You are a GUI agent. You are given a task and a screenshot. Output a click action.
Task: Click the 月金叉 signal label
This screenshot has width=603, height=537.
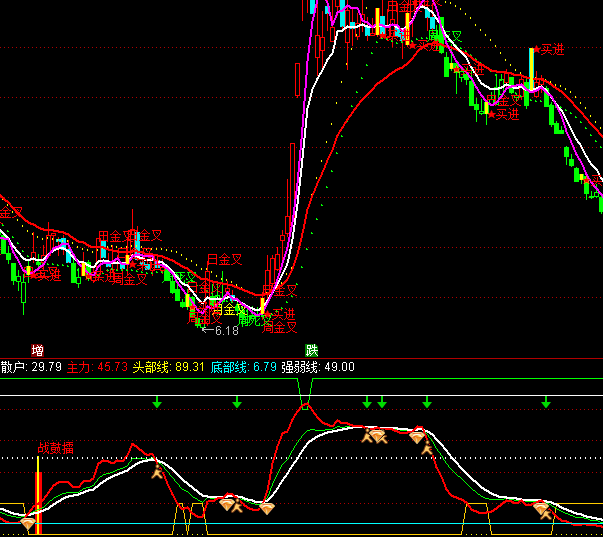tap(224, 260)
